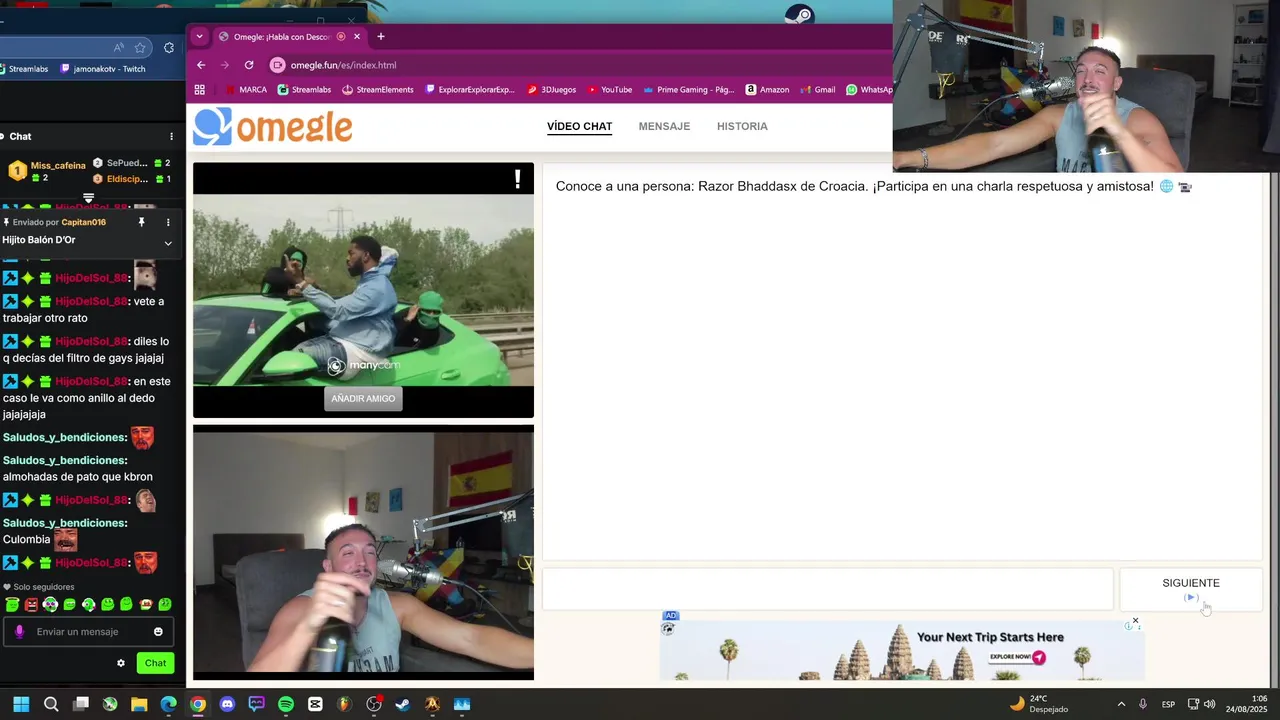Click the camera site-info icon in the address bar
This screenshot has height=720, width=1280.
click(278, 65)
